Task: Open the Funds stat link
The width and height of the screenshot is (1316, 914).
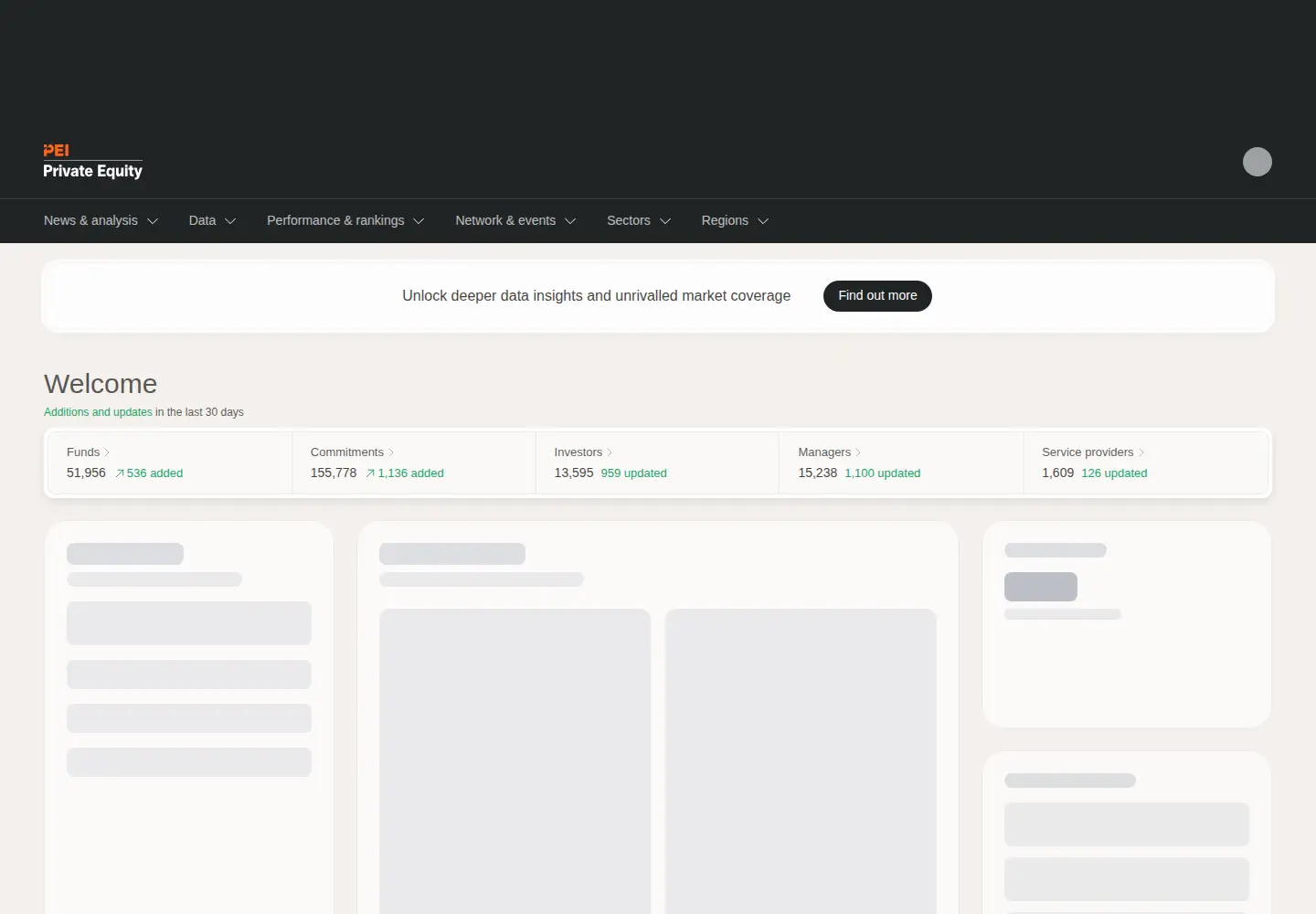Action: [x=88, y=452]
